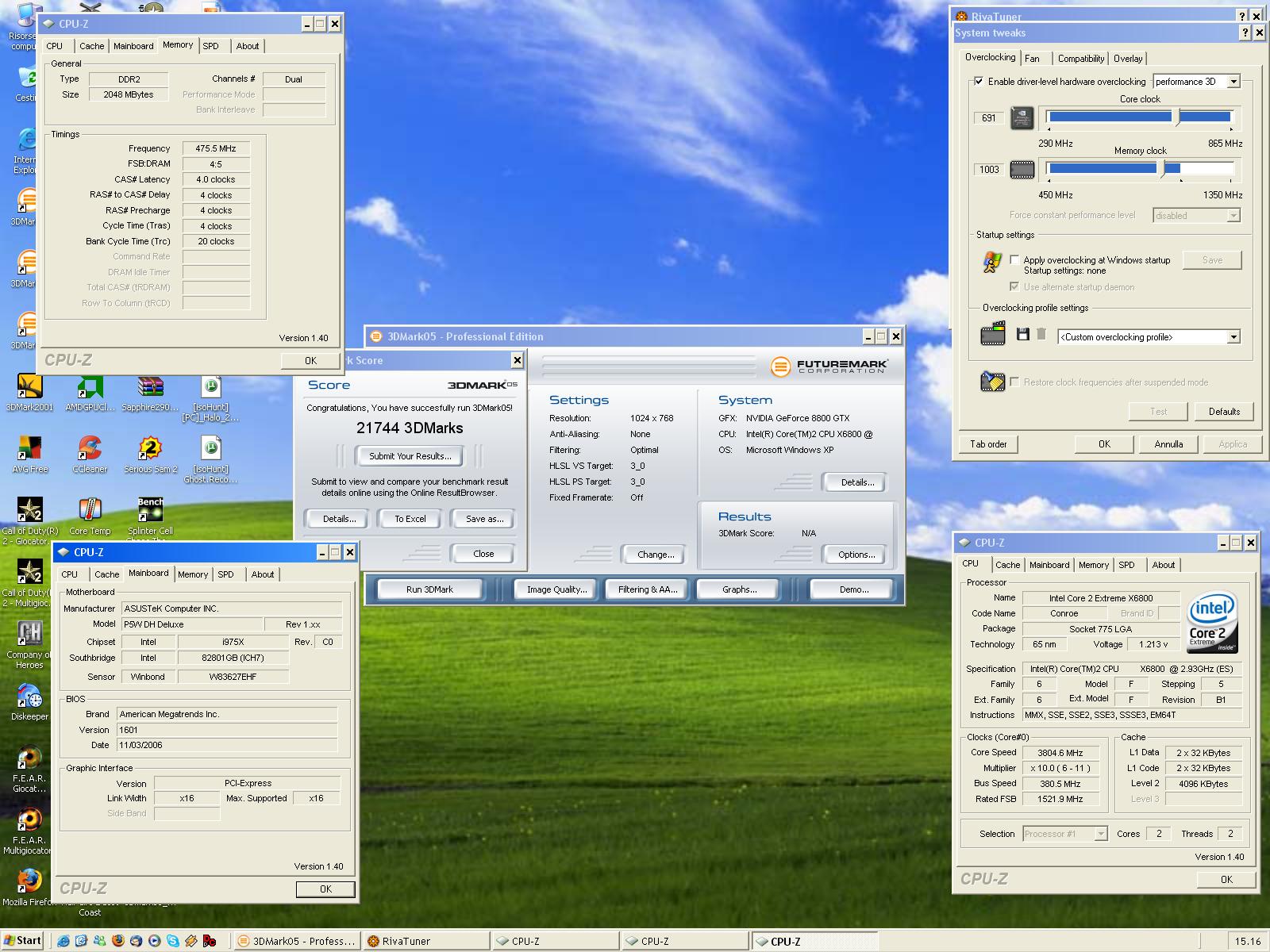Click the Graphs button in 3DMark05

pos(739,589)
